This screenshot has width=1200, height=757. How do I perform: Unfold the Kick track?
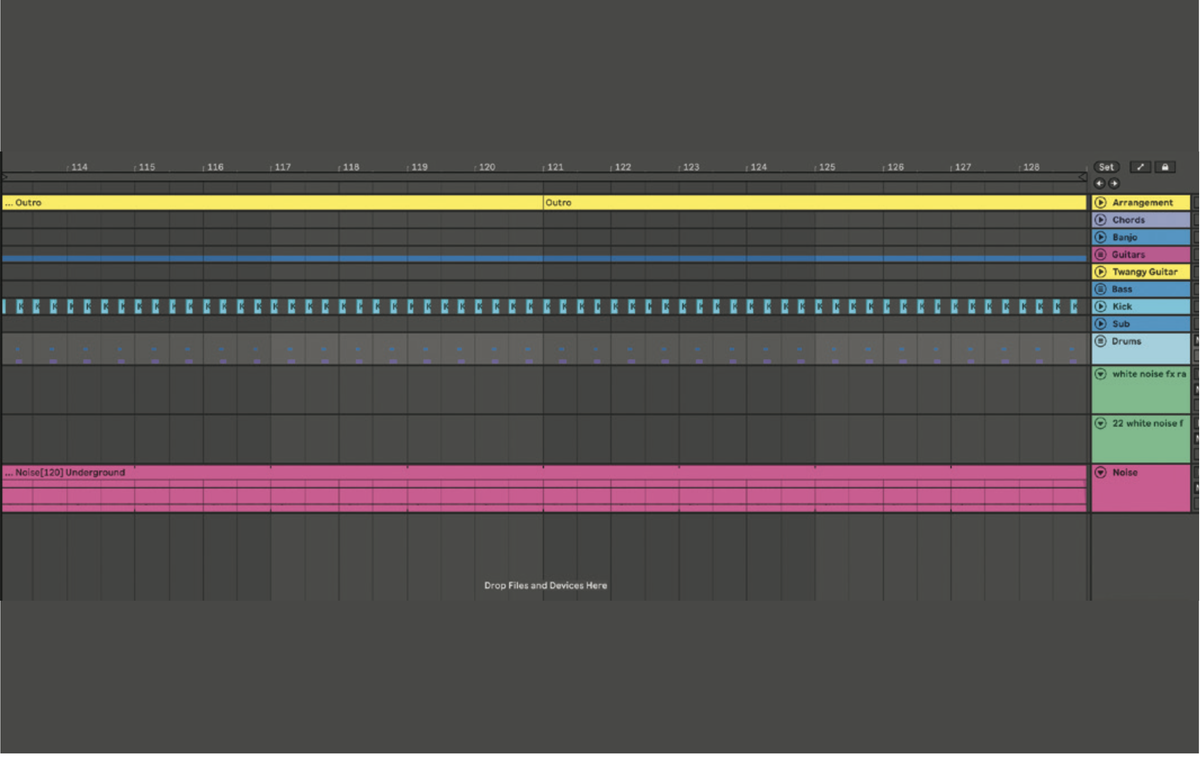pyautogui.click(x=1100, y=306)
